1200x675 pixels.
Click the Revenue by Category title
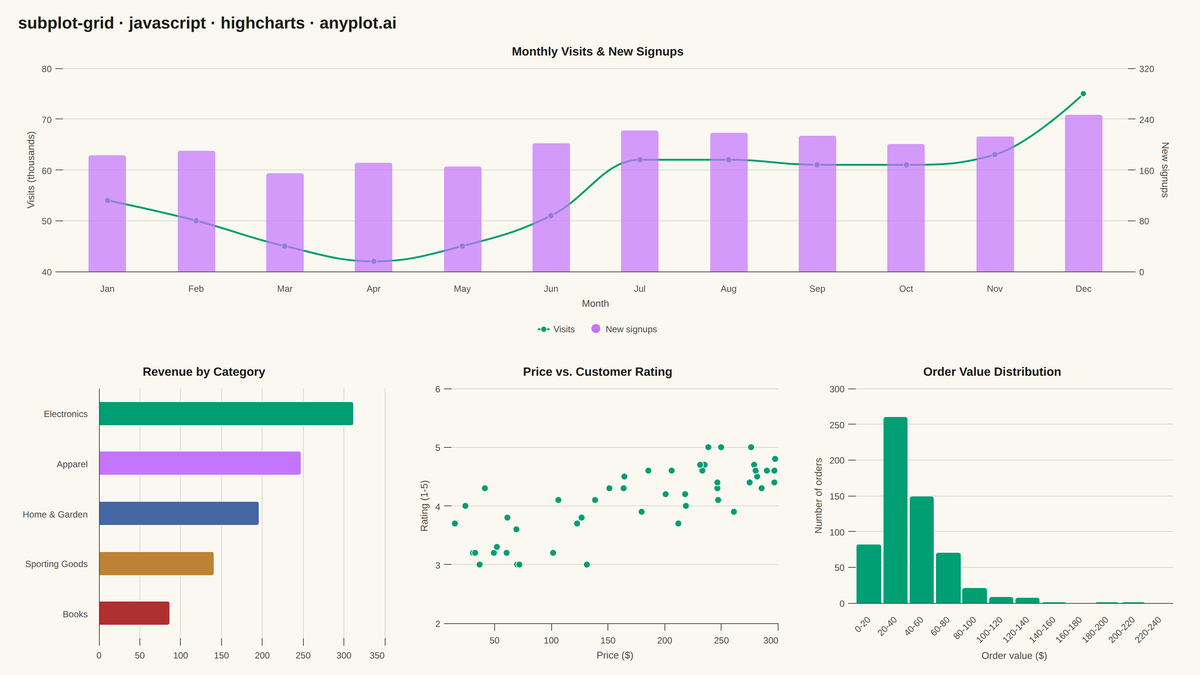click(x=204, y=372)
